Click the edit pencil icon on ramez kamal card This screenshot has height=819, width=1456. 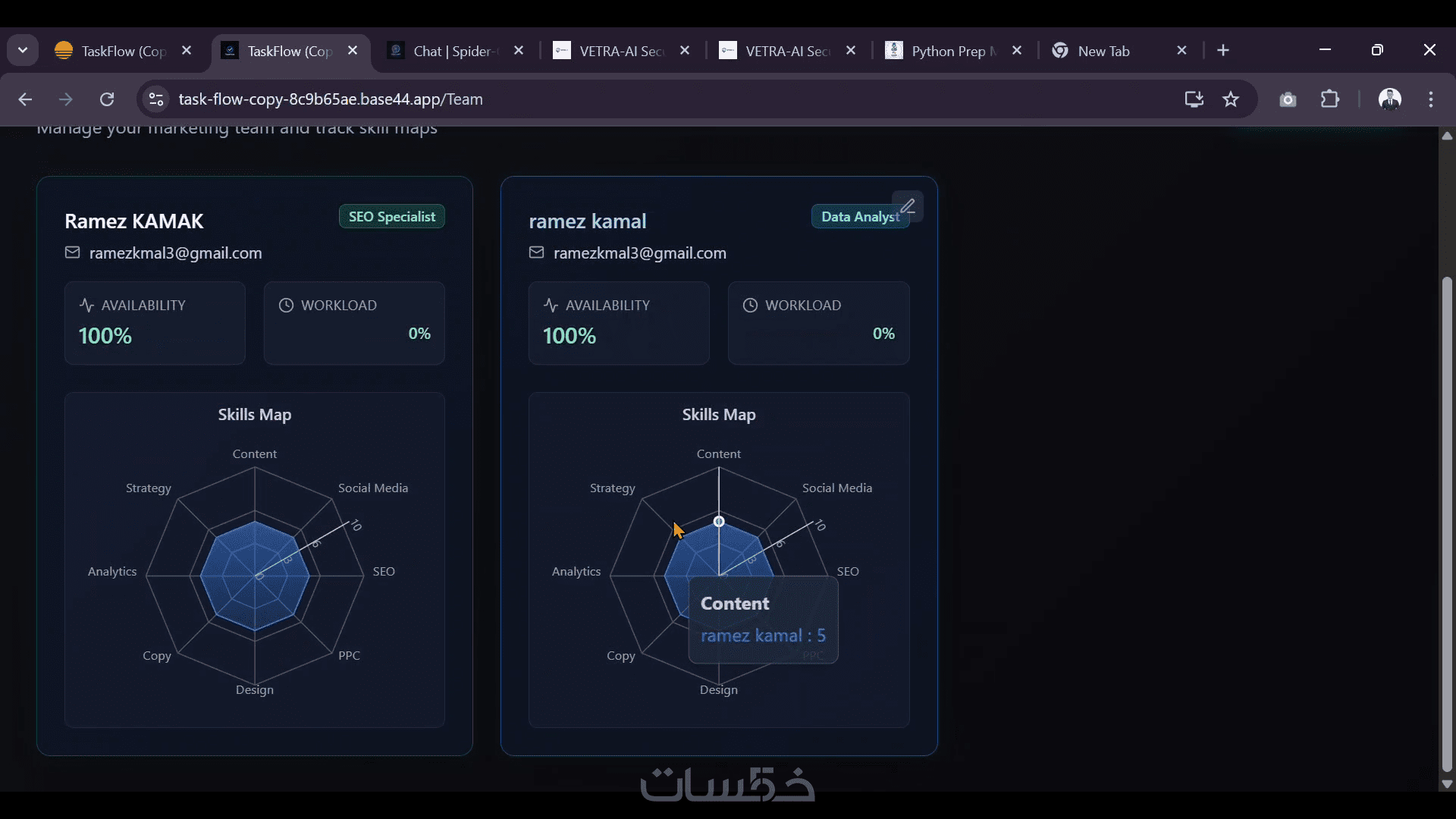(x=908, y=206)
